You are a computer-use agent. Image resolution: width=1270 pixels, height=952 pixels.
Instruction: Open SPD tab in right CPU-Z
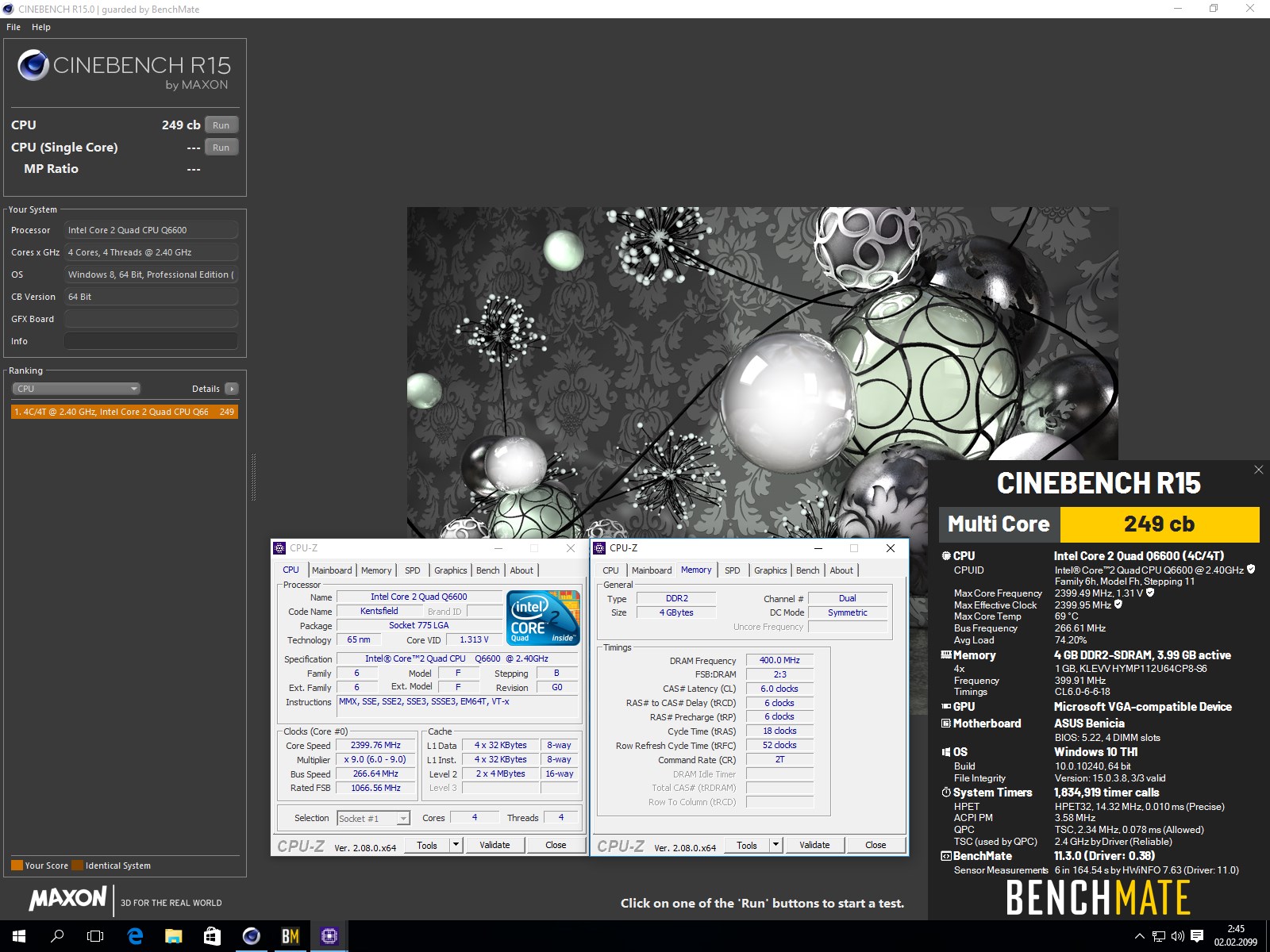(x=733, y=570)
